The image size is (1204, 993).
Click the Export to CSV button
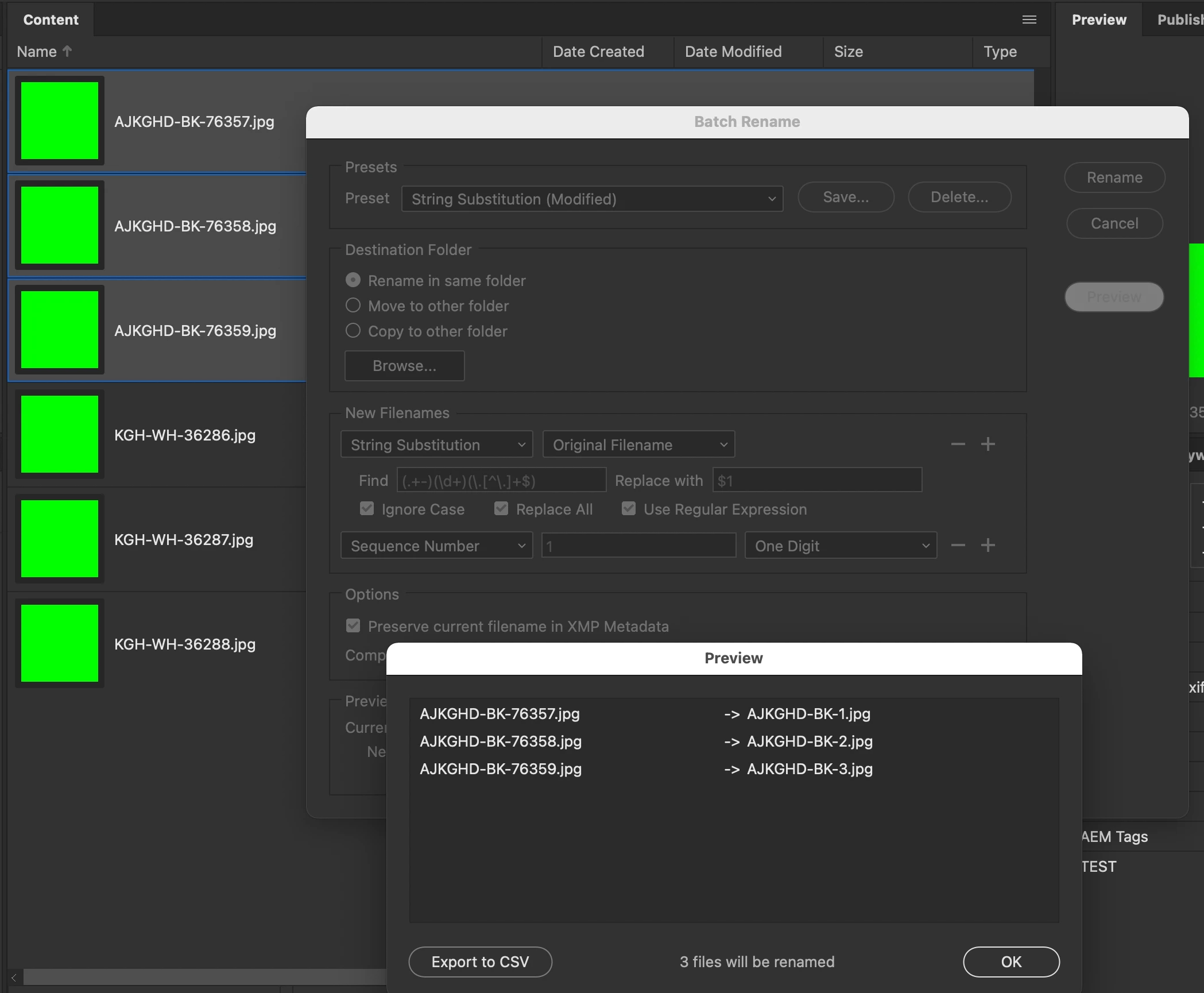(480, 961)
